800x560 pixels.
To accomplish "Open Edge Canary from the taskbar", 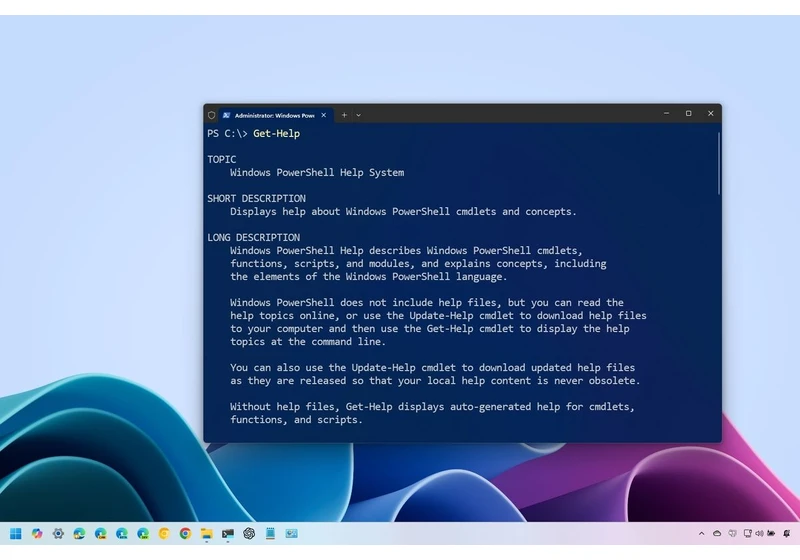I will tap(101, 533).
